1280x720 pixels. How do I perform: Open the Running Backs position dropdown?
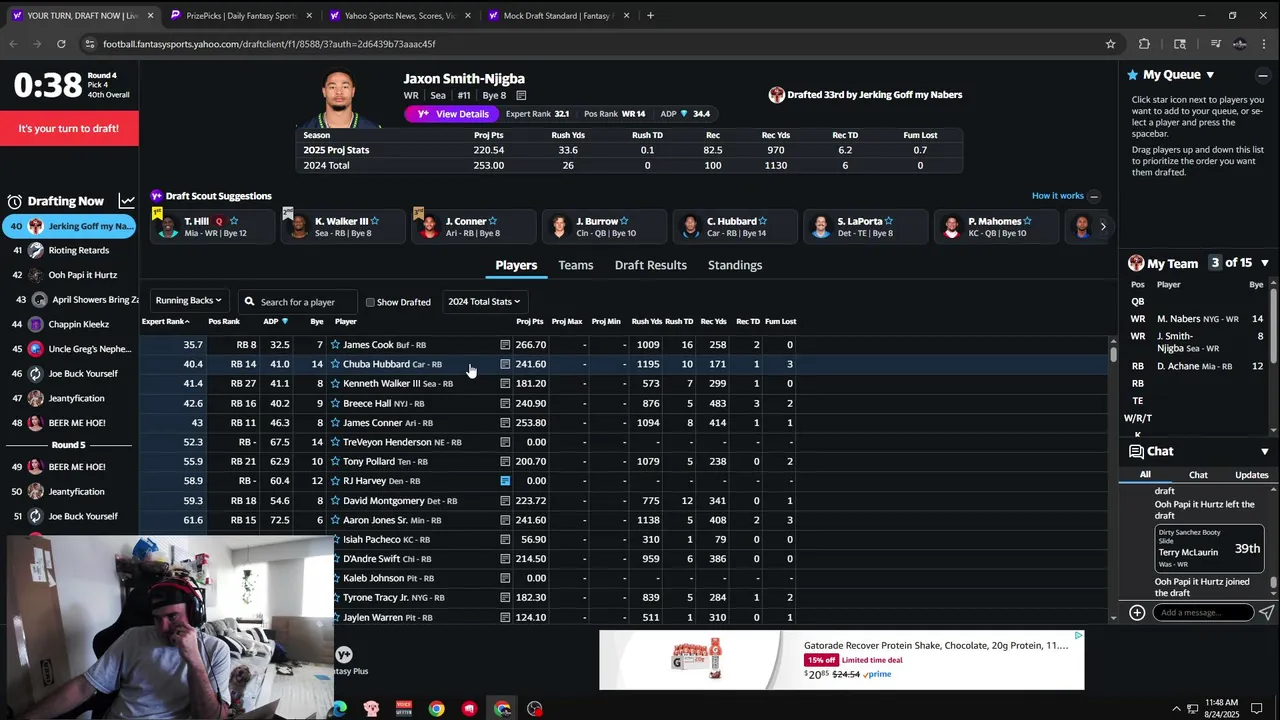click(189, 301)
